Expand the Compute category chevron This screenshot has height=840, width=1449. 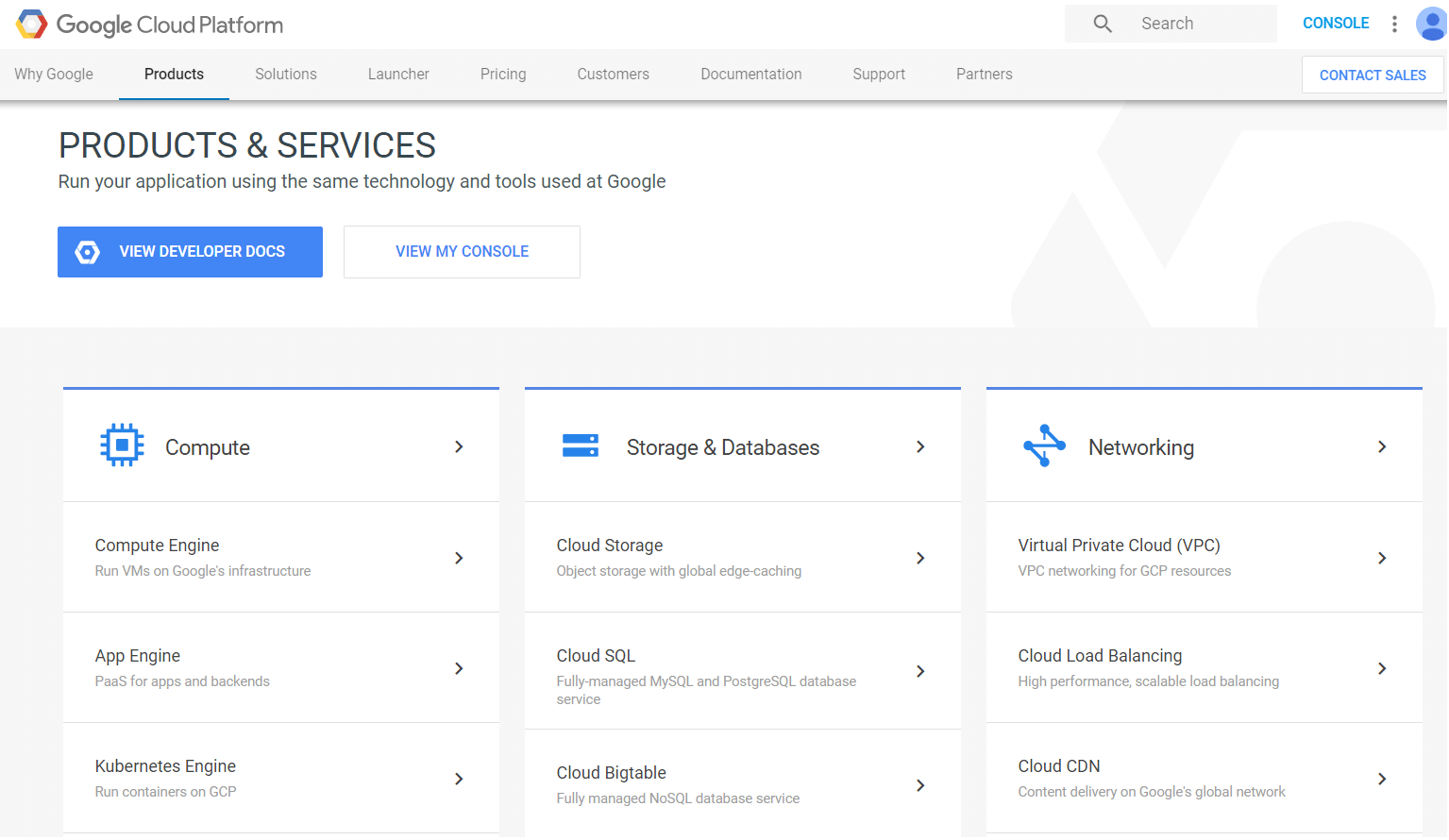coord(459,446)
